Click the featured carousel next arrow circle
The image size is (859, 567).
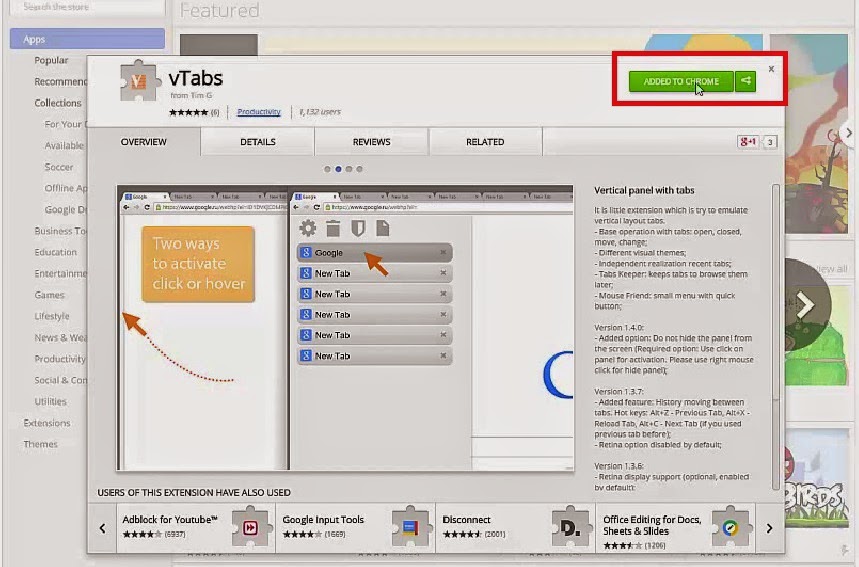tap(806, 305)
